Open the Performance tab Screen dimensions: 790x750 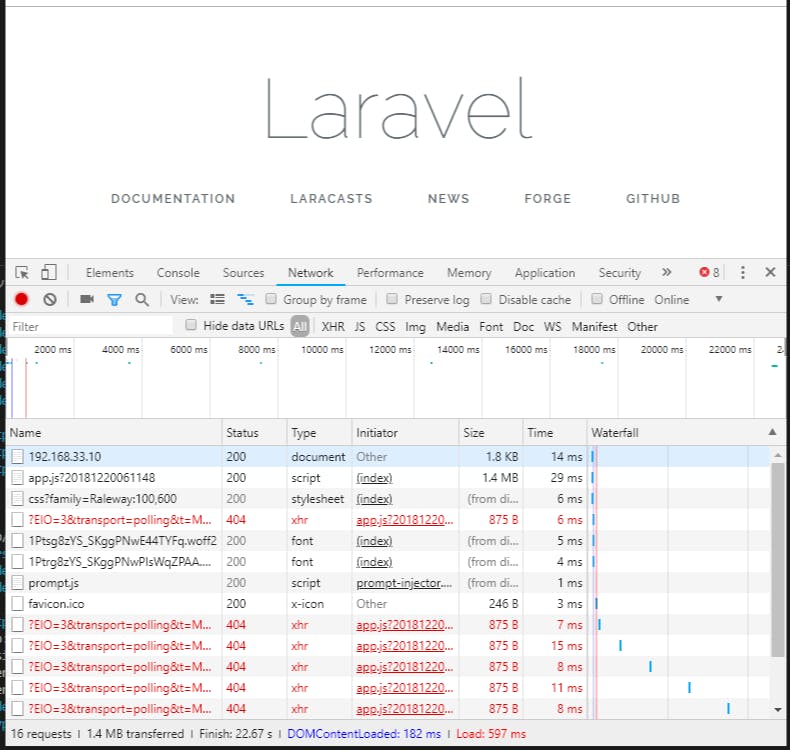(x=390, y=272)
